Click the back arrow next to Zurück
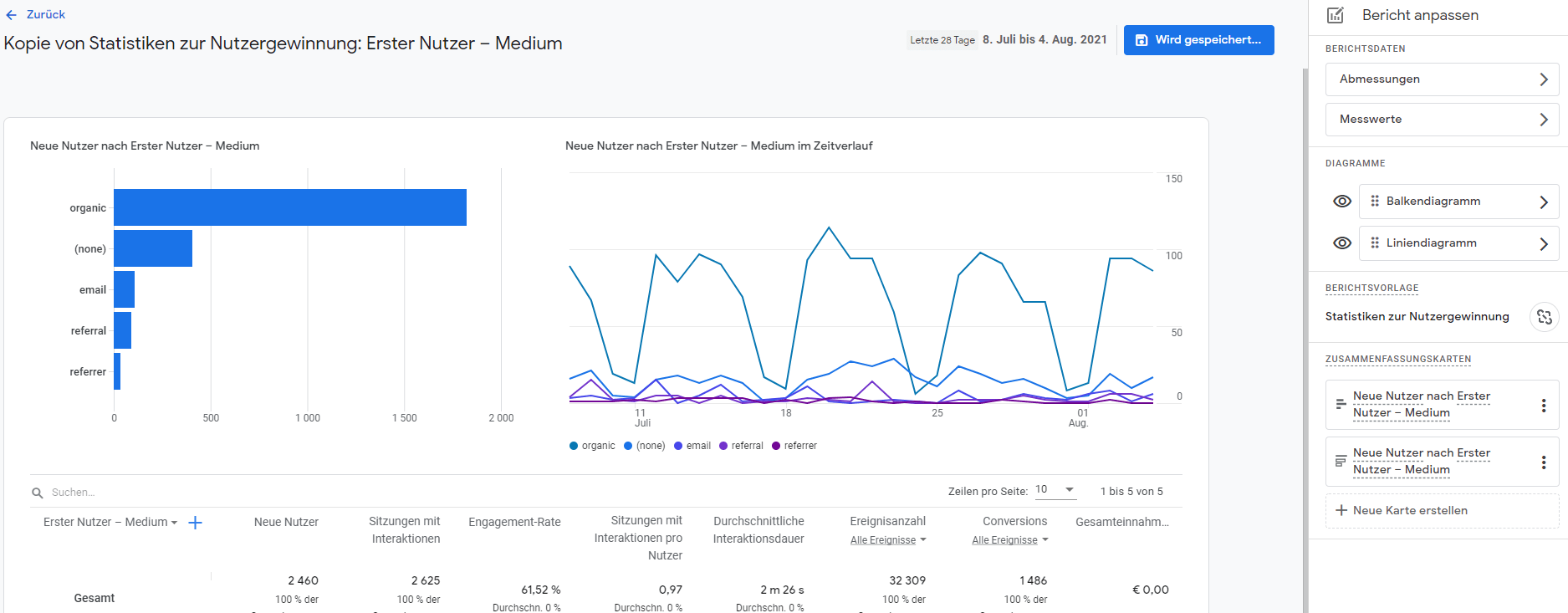 [x=11, y=15]
